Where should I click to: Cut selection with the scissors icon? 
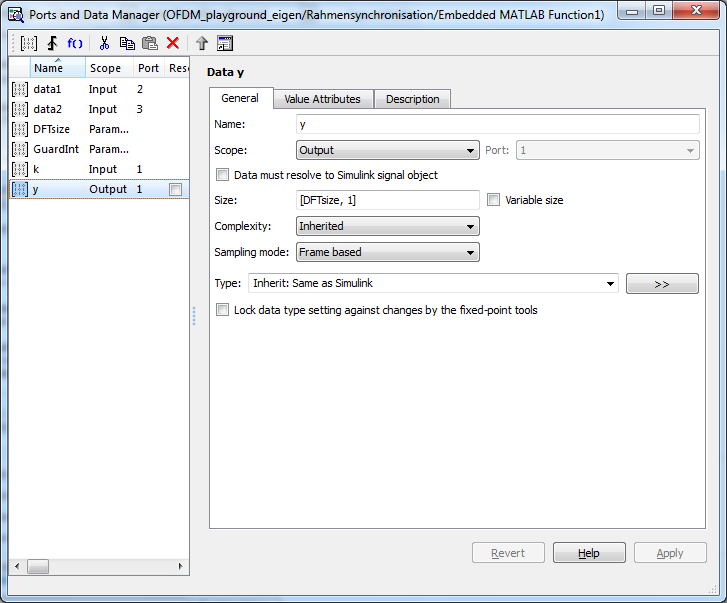click(103, 43)
